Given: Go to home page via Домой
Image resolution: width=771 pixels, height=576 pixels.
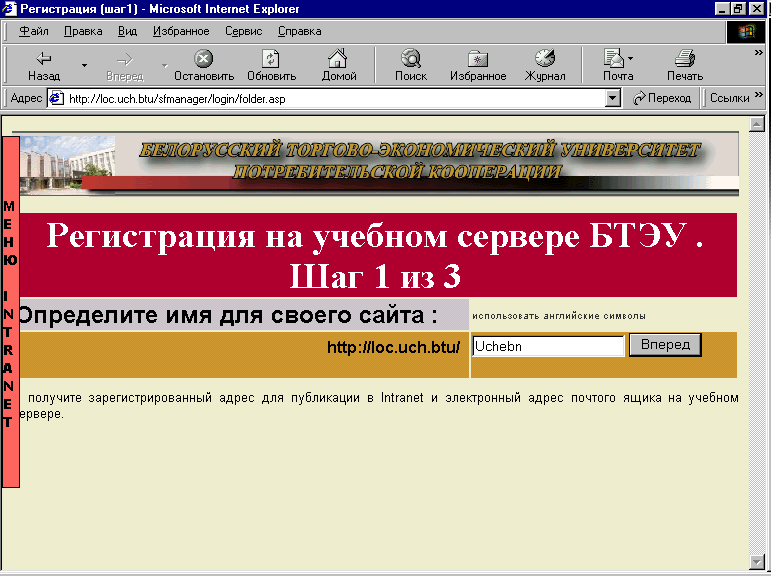Looking at the screenshot, I should (x=339, y=65).
